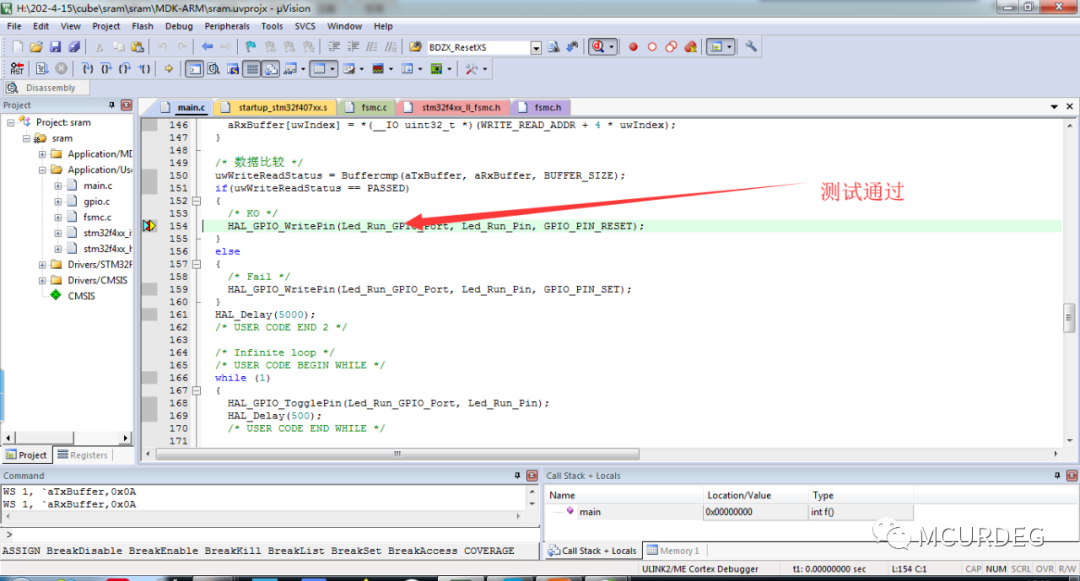Click the Show Next Statement arrow icon

pyautogui.click(x=168, y=69)
